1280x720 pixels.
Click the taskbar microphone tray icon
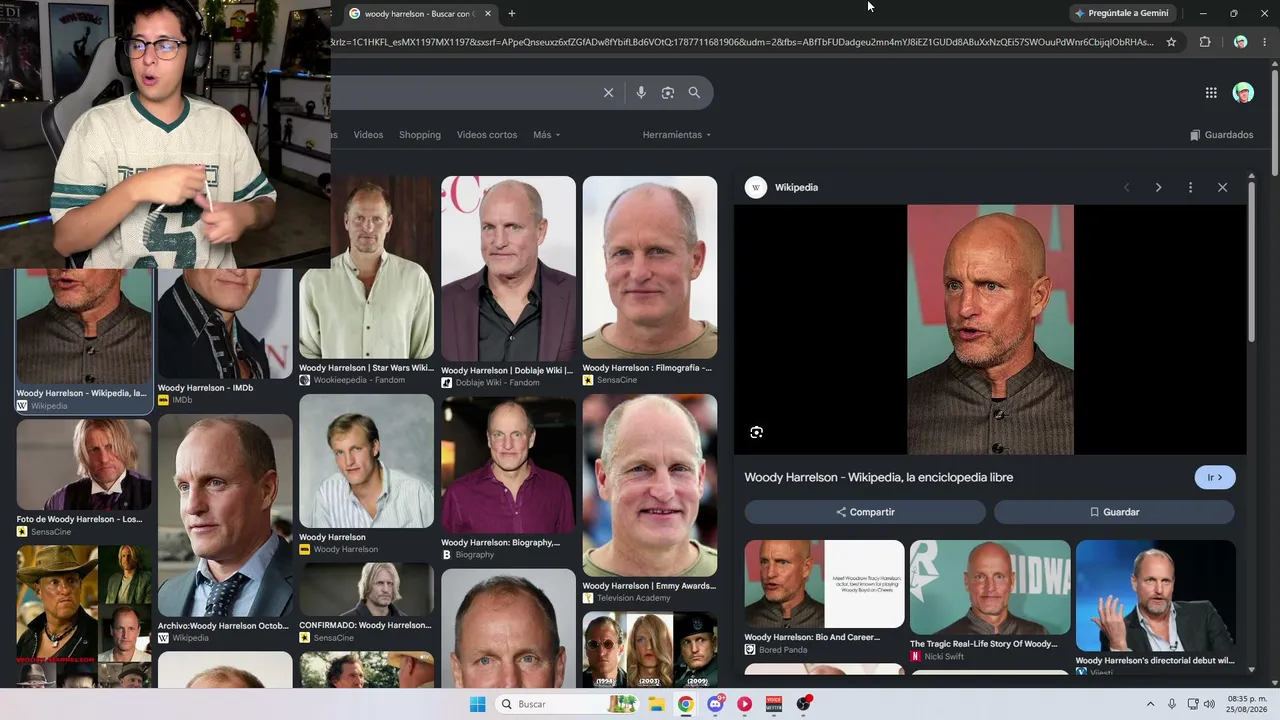[x=1171, y=704]
